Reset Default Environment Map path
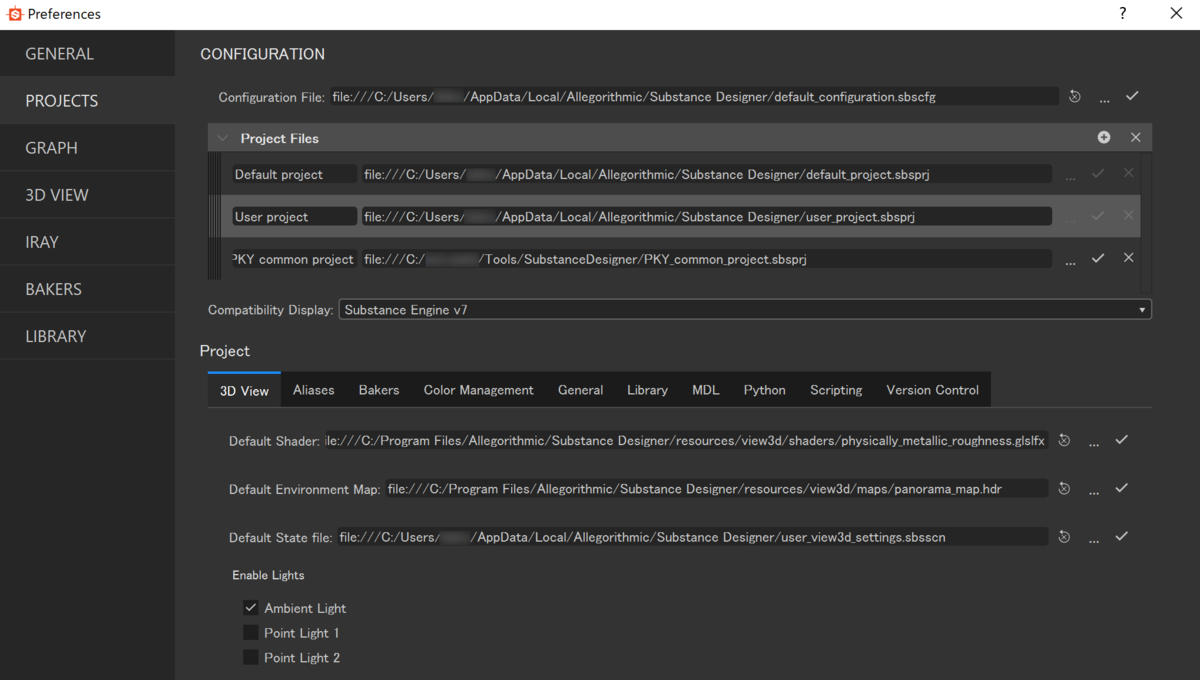1200x680 pixels. click(x=1064, y=489)
